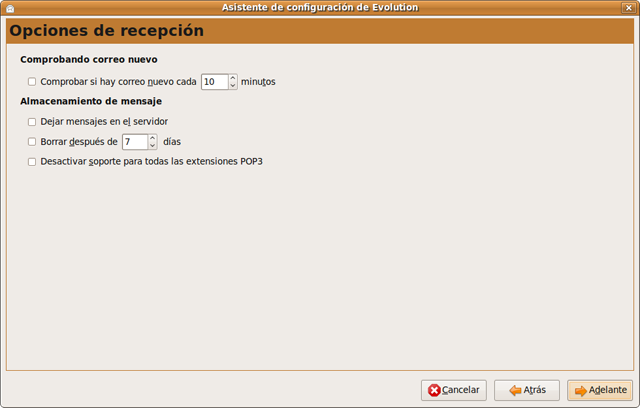Check 'Dejar mensajes en el servidor'
Image resolution: width=640 pixels, height=408 pixels.
pyautogui.click(x=32, y=121)
